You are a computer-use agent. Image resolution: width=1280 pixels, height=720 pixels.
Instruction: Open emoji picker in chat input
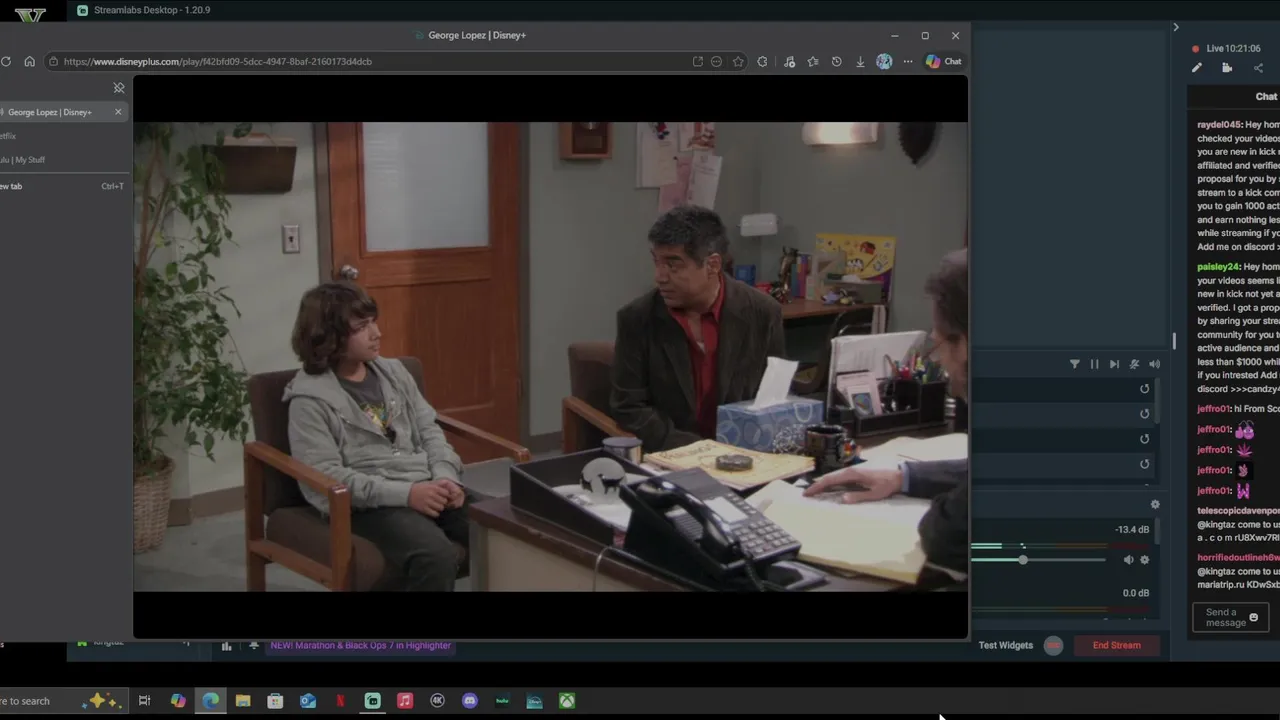point(1254,617)
